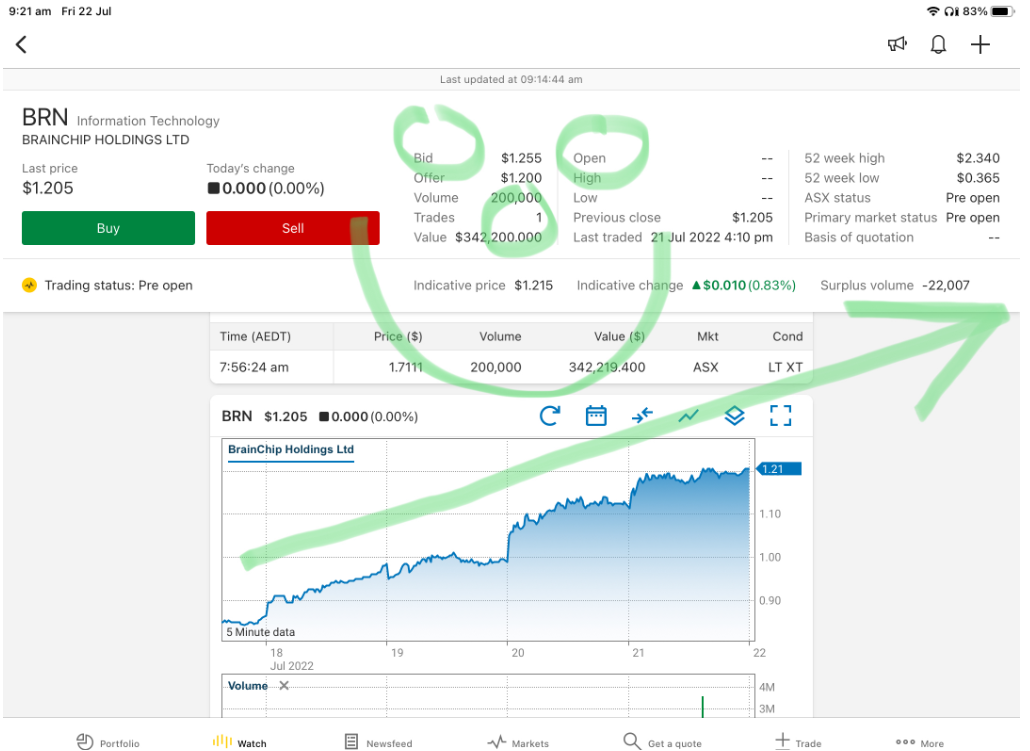This screenshot has width=1030, height=751.
Task: Open the Newsfeed tab
Action: (379, 742)
